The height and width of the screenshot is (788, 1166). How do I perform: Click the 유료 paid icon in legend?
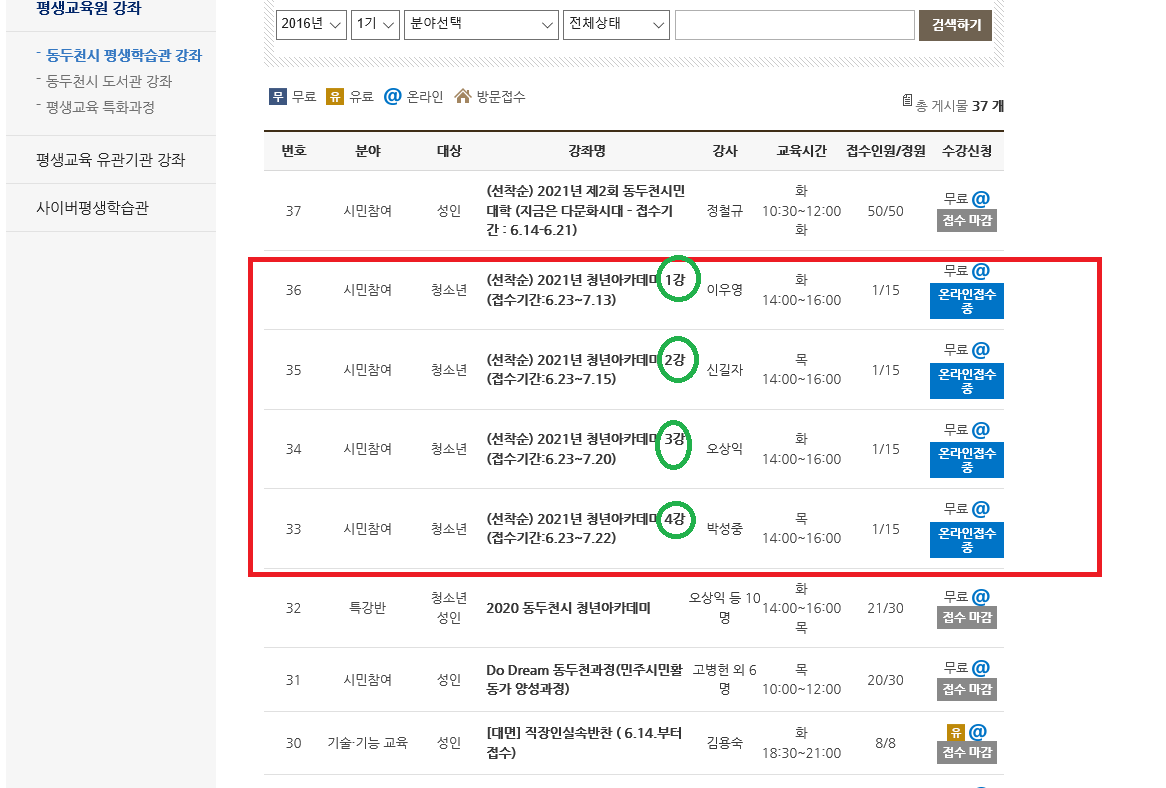(336, 97)
